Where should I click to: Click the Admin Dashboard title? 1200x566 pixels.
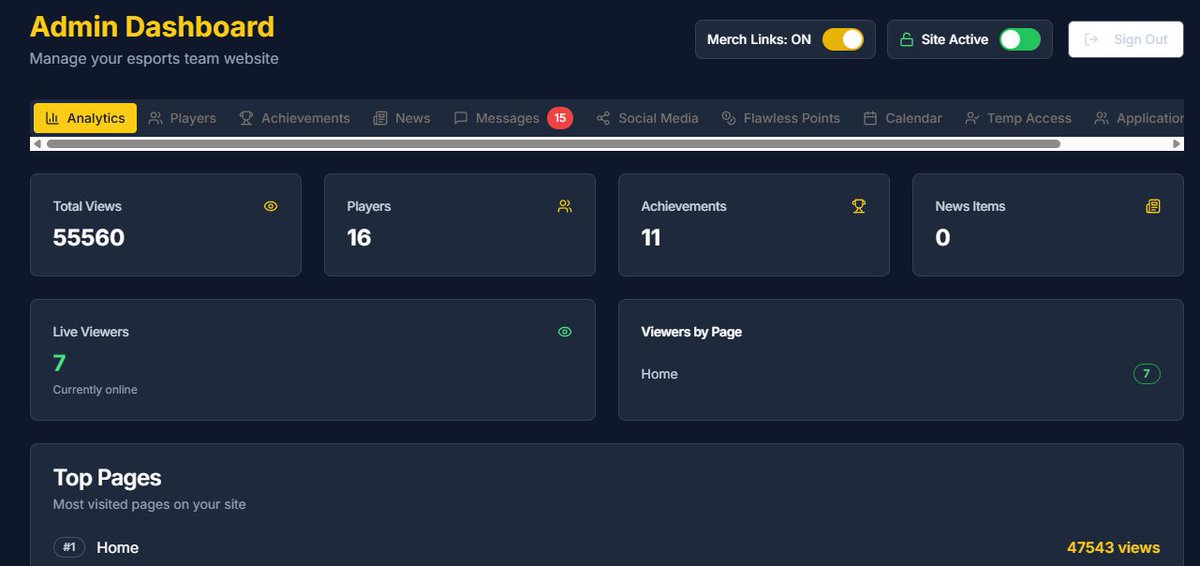pyautogui.click(x=152, y=27)
